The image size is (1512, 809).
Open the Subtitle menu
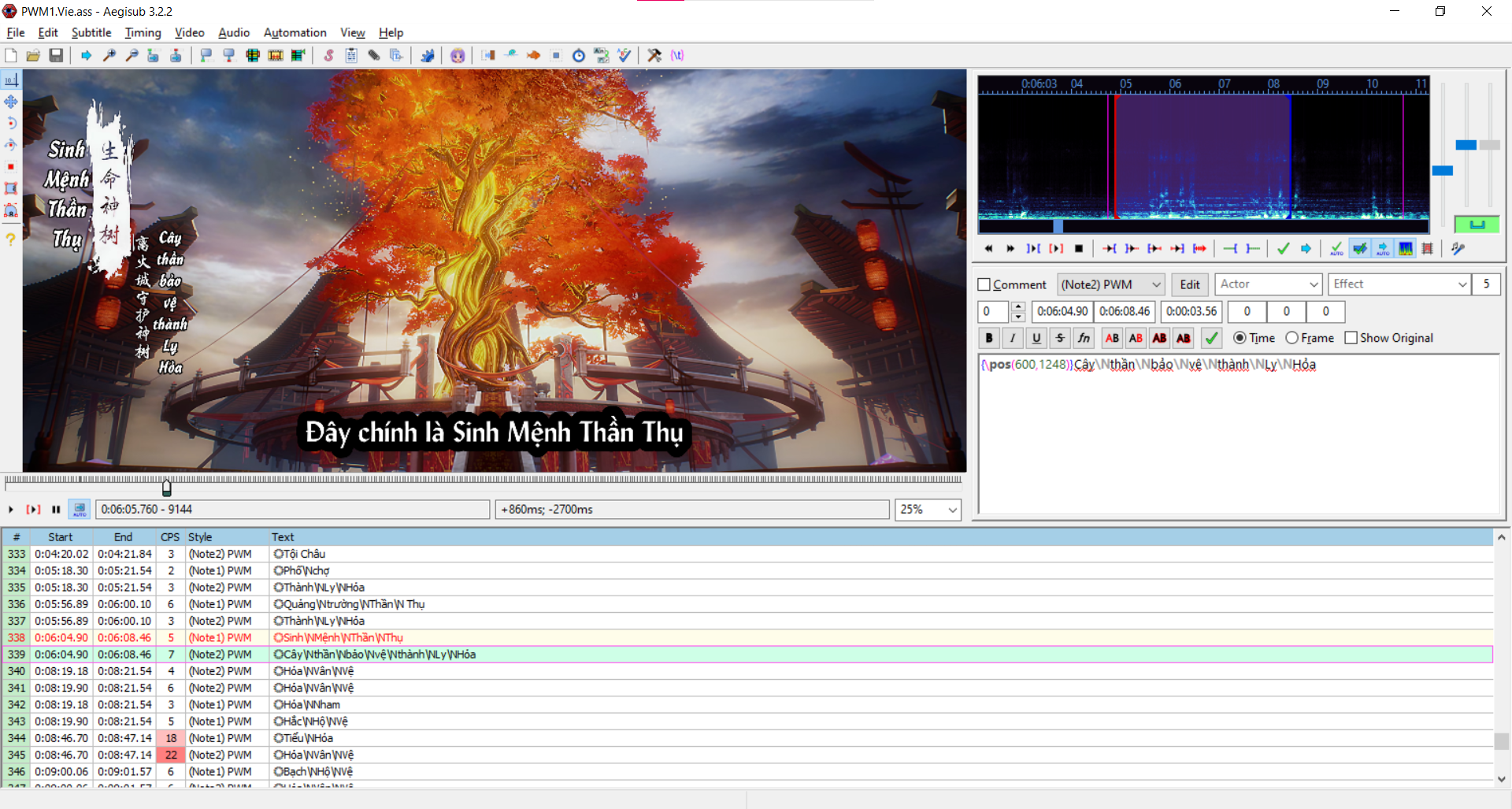(91, 32)
